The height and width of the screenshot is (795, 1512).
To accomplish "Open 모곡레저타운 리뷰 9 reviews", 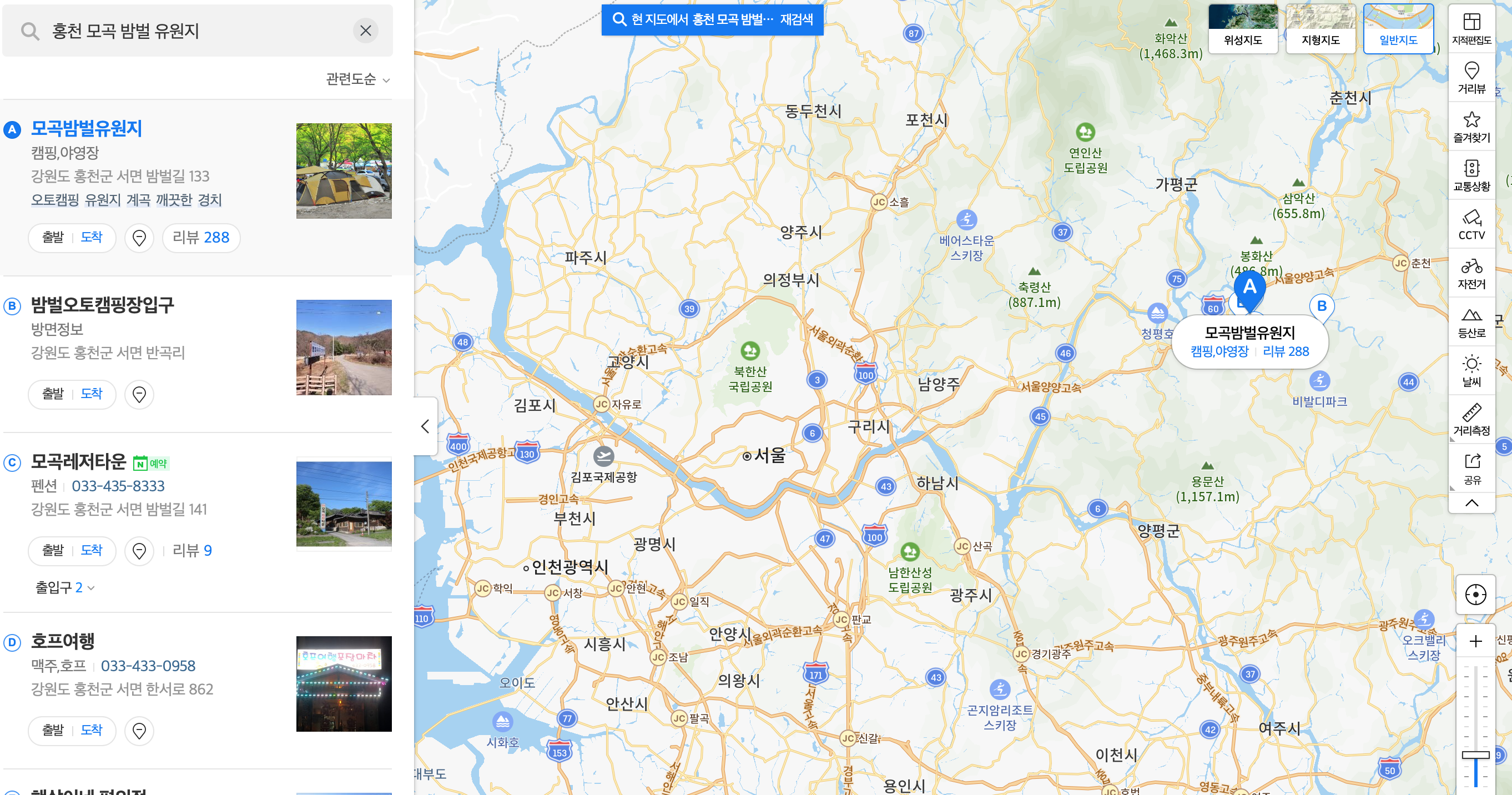I will (192, 551).
